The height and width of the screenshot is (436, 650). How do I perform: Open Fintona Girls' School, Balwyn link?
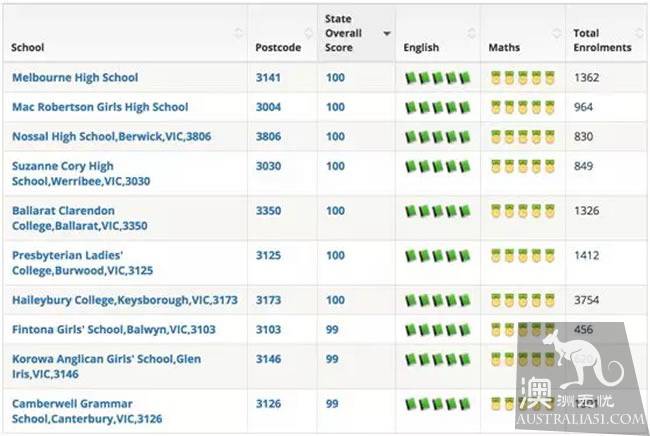click(x=114, y=329)
